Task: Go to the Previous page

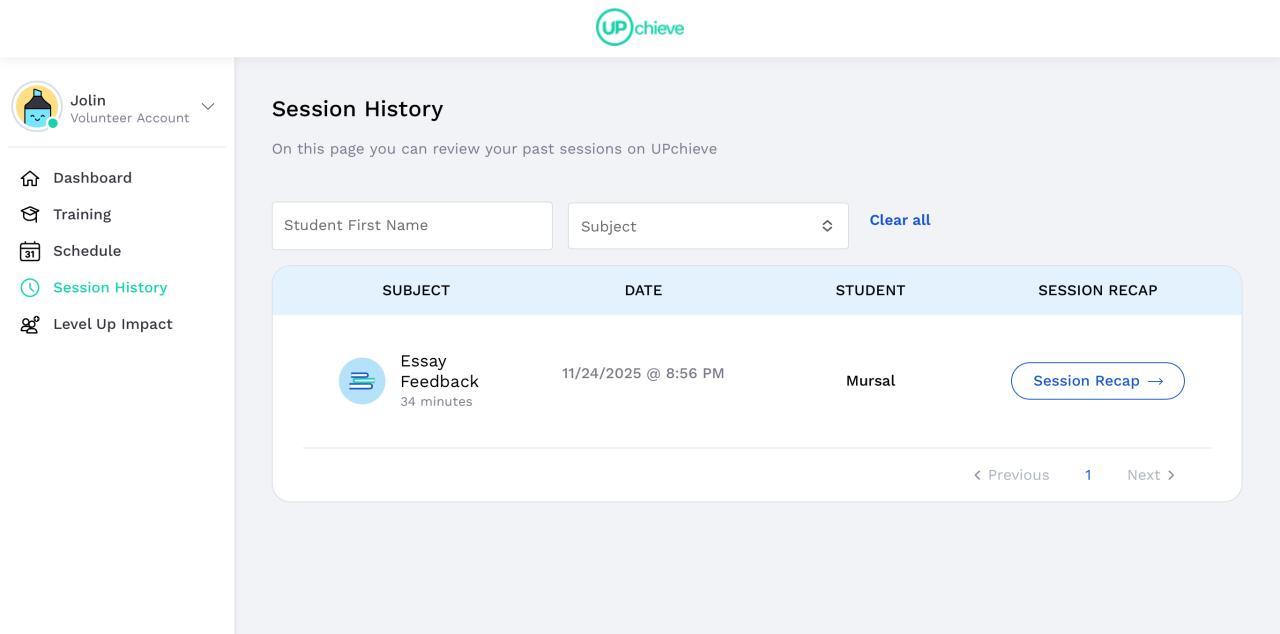Action: pos(1011,475)
